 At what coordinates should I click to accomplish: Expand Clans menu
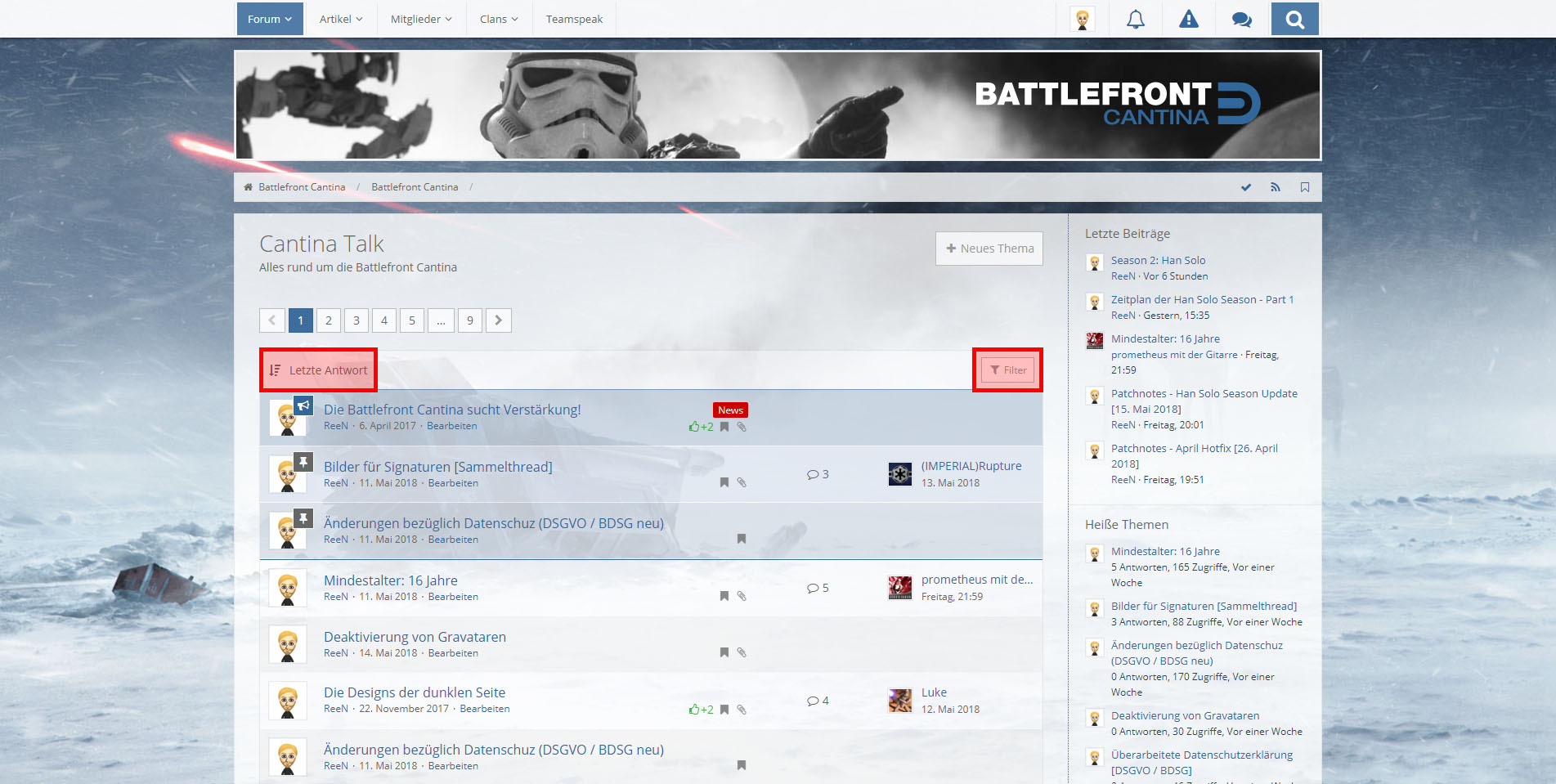pos(499,19)
